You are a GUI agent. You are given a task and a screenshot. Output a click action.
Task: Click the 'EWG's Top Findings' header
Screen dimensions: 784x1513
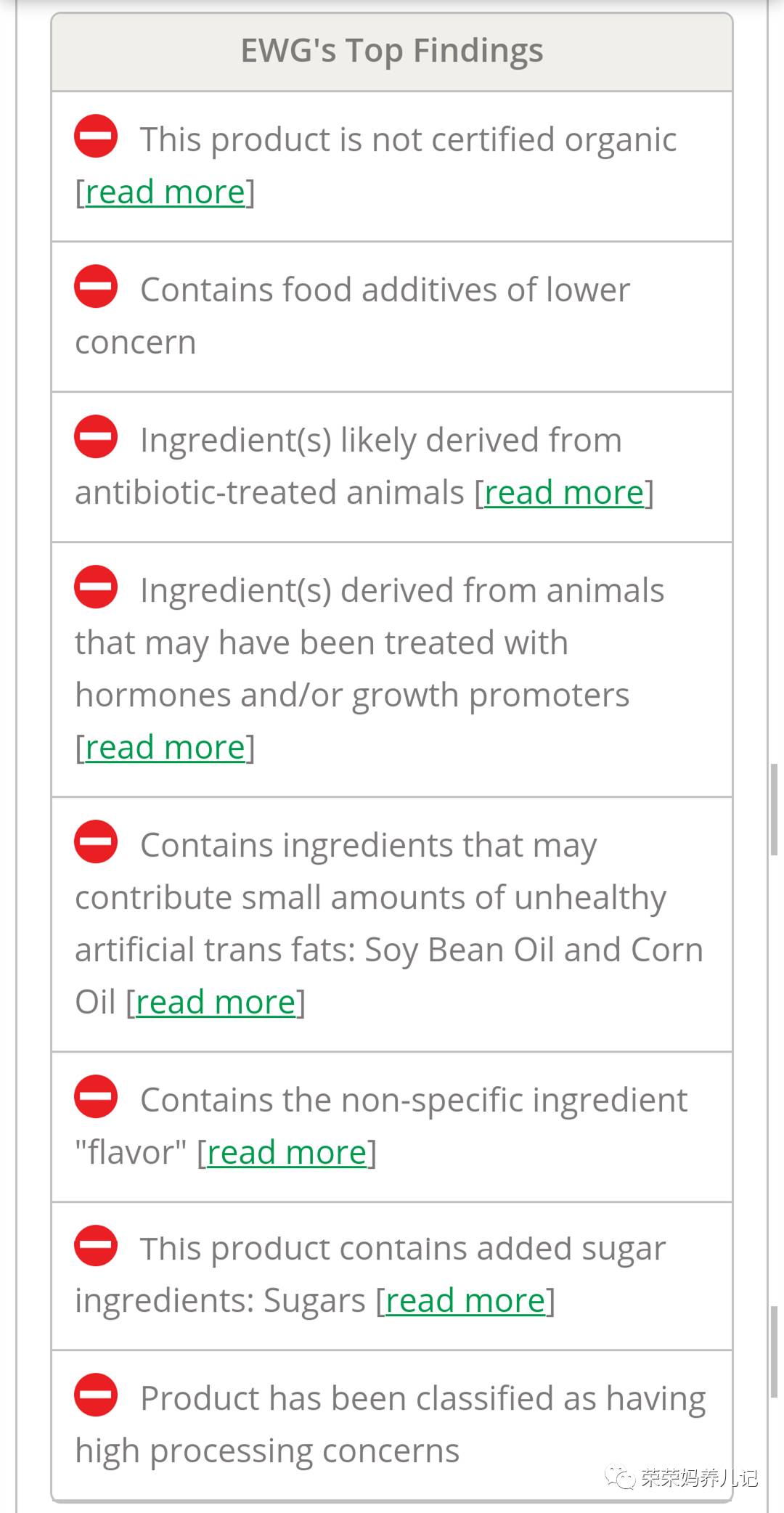pyautogui.click(x=392, y=52)
